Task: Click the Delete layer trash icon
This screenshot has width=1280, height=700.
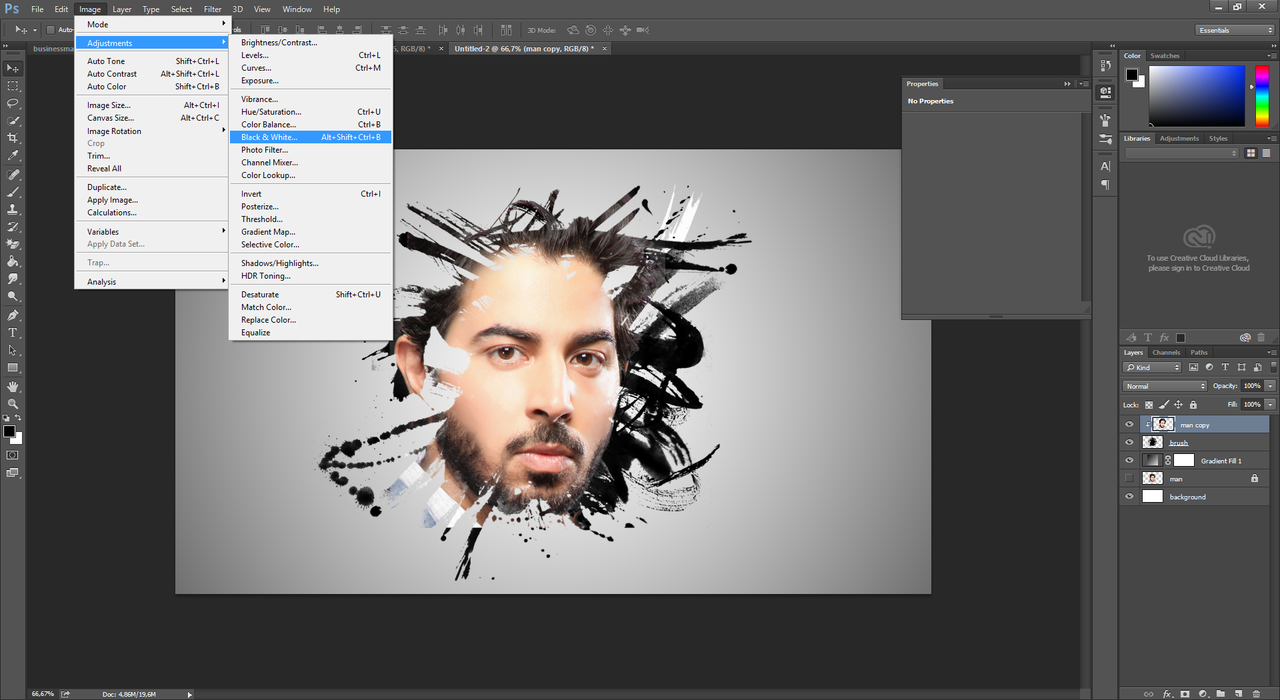Action: click(x=1257, y=693)
